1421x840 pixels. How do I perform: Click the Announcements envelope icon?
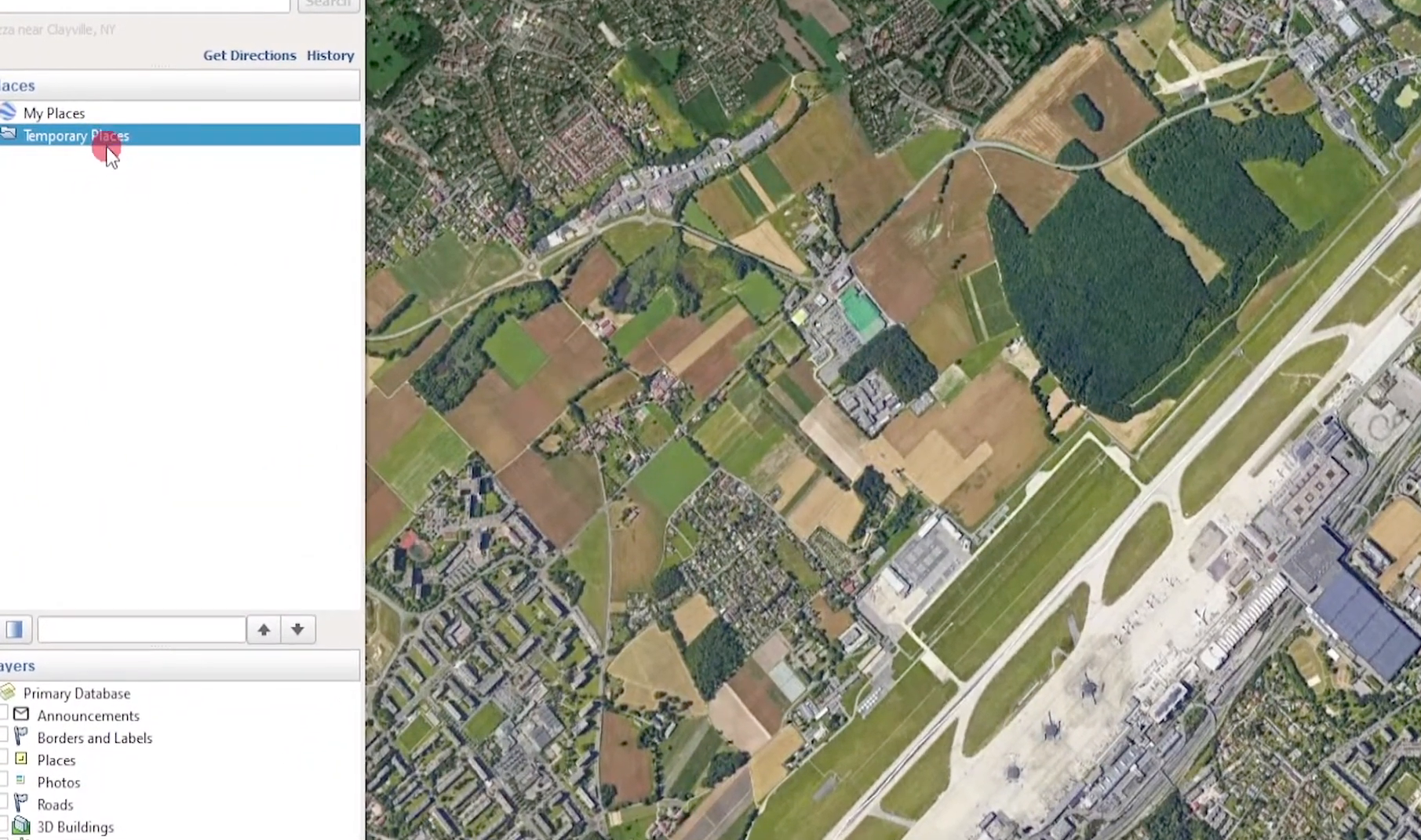21,715
